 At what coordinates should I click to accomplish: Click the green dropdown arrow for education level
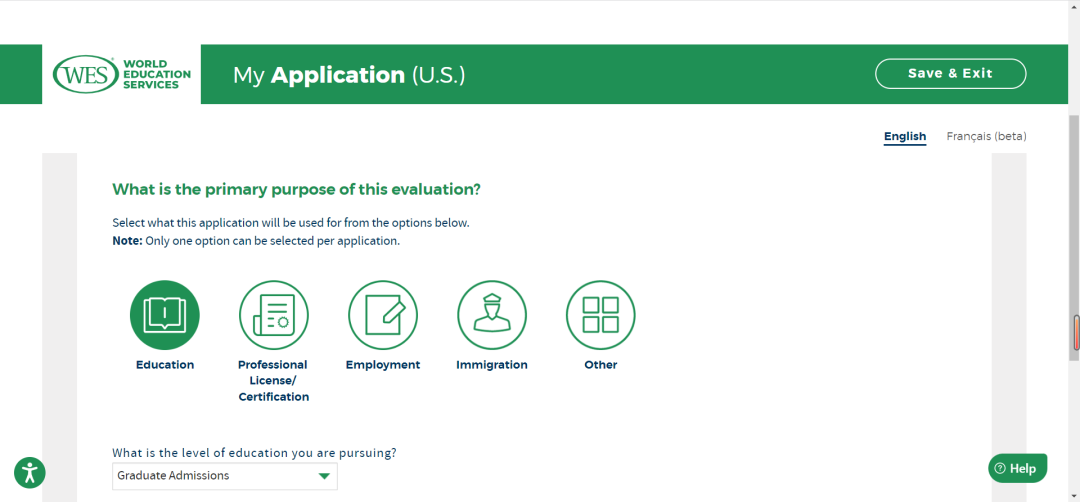pos(324,476)
